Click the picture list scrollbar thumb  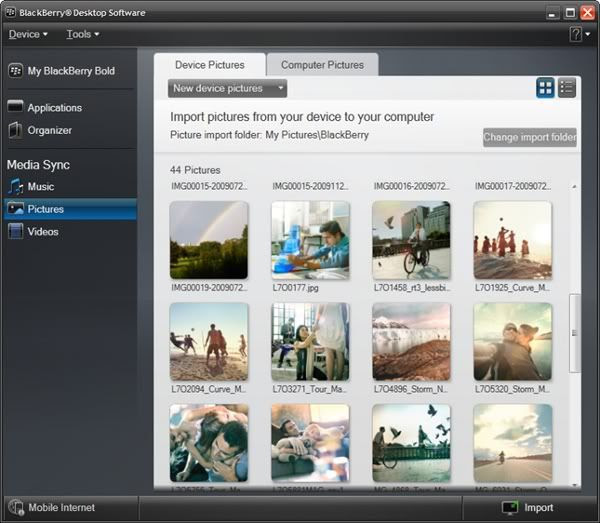tap(574, 332)
